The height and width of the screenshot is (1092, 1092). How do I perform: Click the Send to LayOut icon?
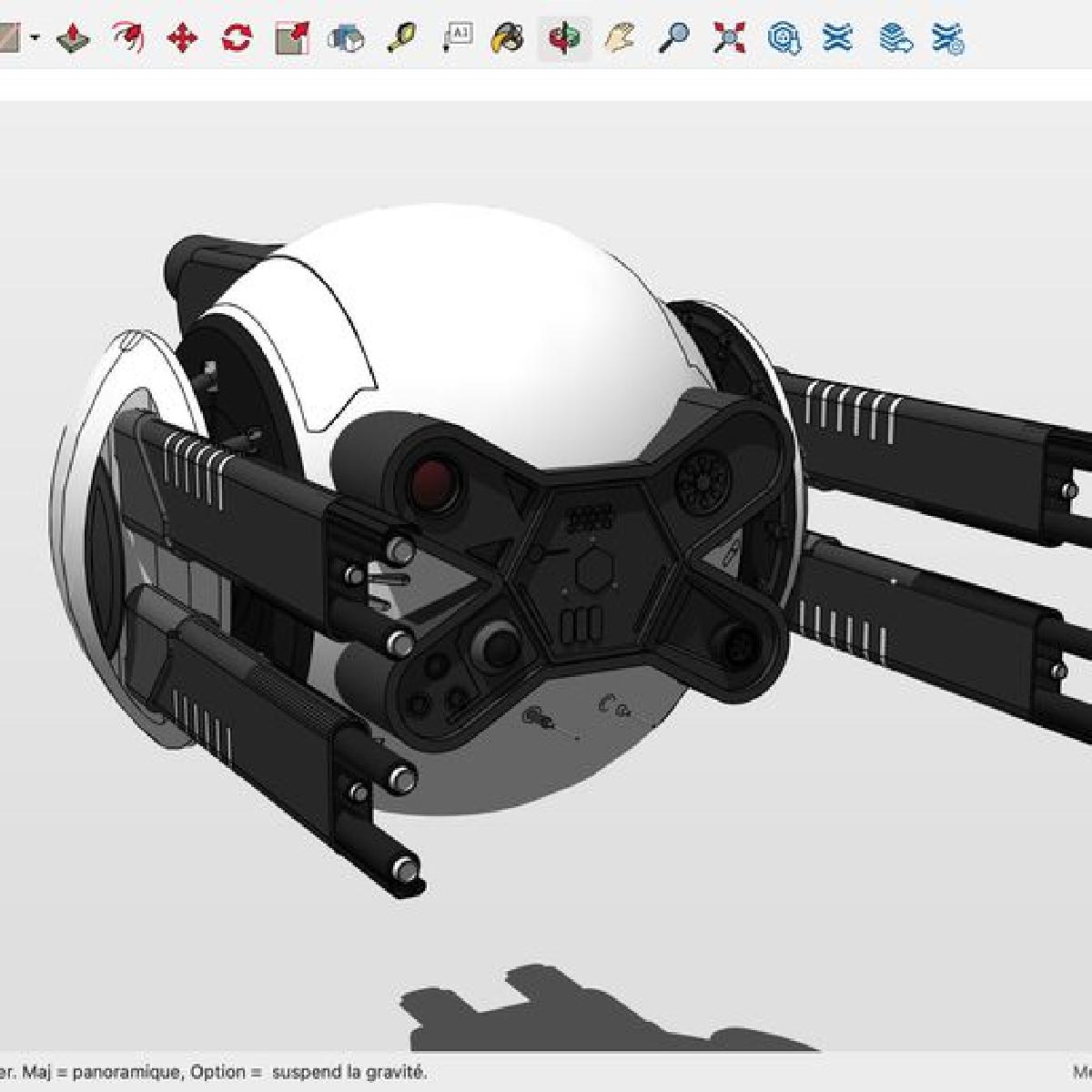tap(896, 38)
